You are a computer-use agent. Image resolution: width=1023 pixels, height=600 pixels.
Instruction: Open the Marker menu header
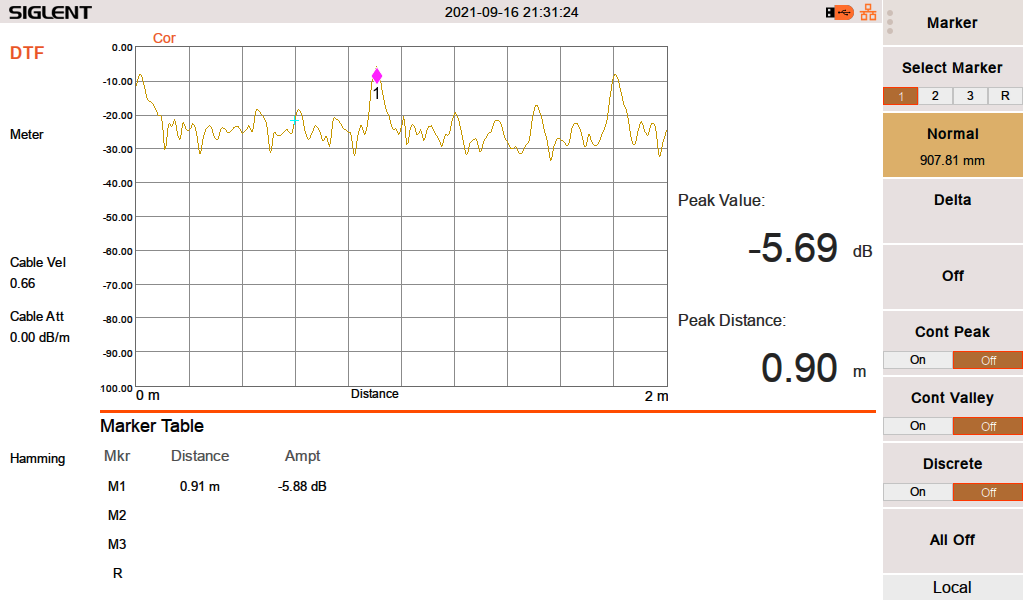(952, 23)
